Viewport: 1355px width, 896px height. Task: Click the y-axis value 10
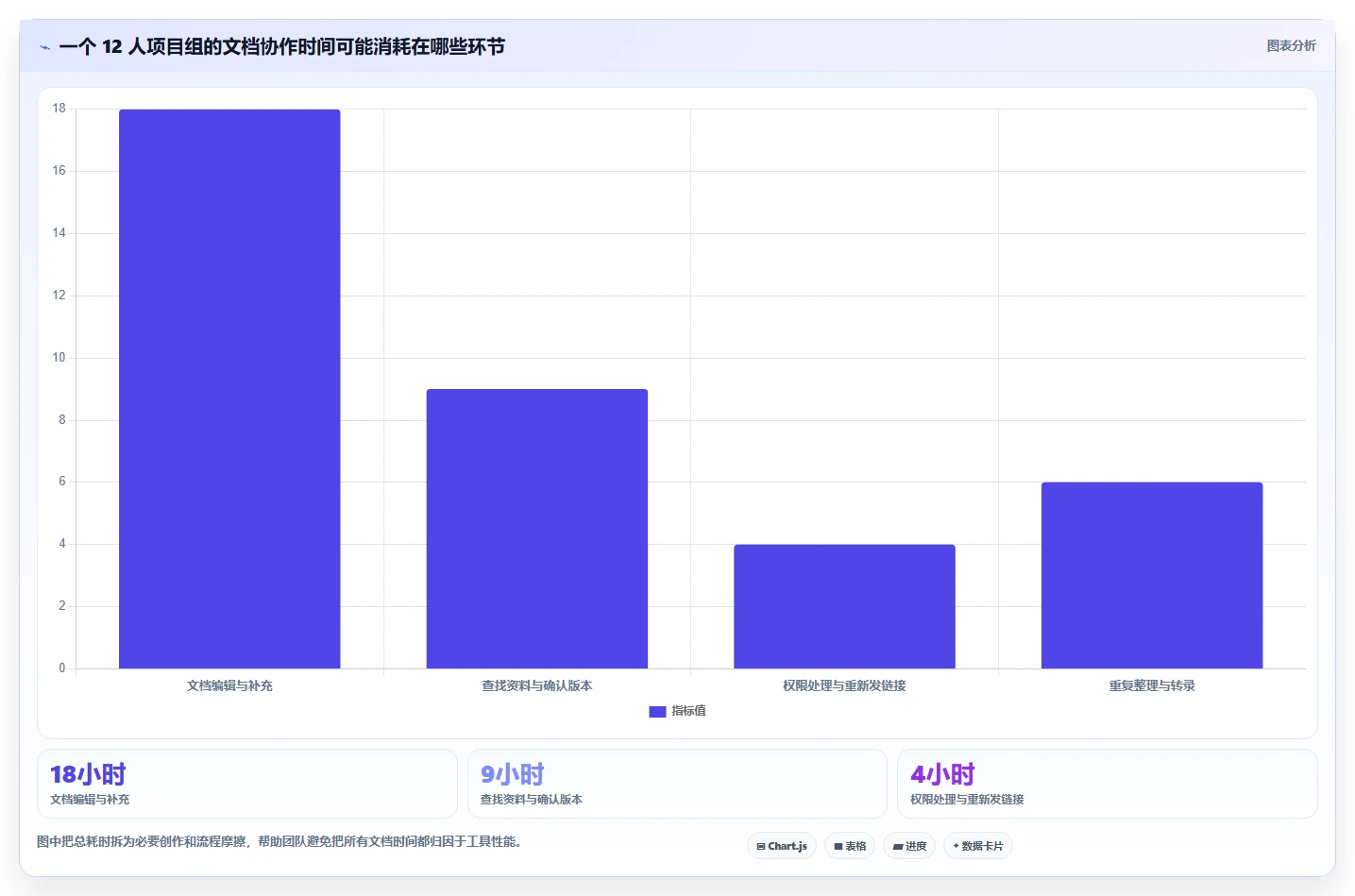[59, 358]
